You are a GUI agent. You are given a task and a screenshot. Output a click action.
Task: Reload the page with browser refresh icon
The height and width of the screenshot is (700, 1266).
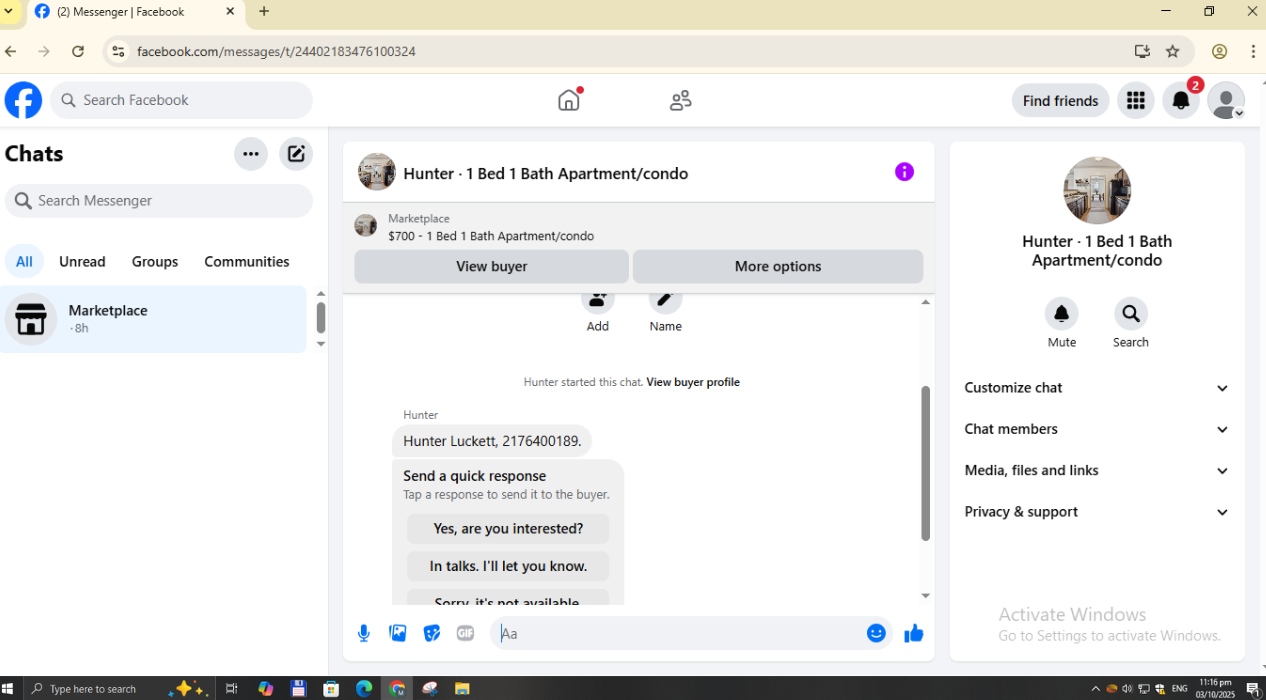point(78,51)
